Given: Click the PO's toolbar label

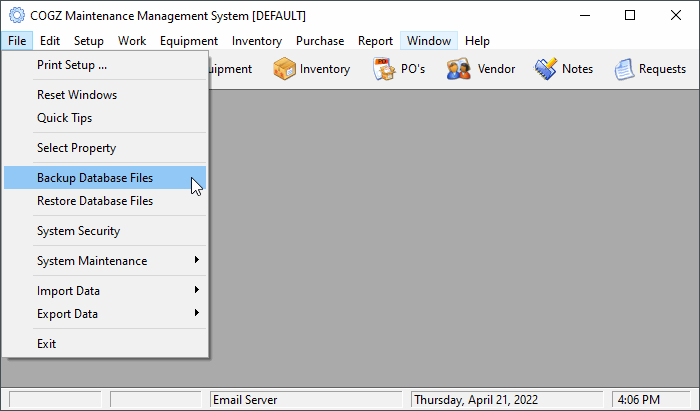Looking at the screenshot, I should coord(413,69).
